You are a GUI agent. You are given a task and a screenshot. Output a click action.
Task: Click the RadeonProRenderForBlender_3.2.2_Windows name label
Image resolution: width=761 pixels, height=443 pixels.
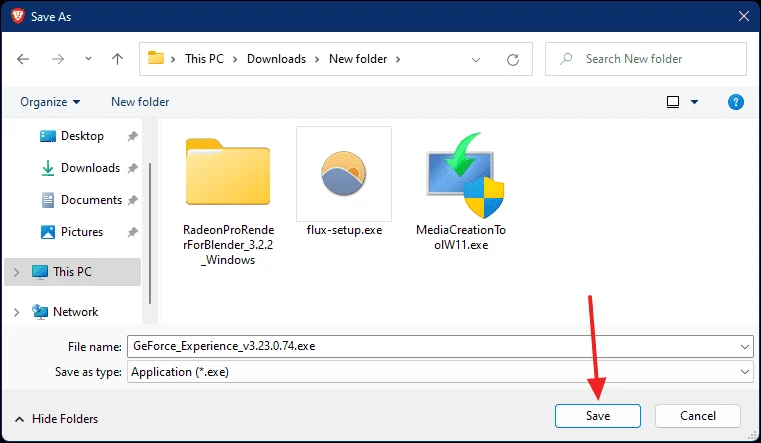click(x=229, y=245)
